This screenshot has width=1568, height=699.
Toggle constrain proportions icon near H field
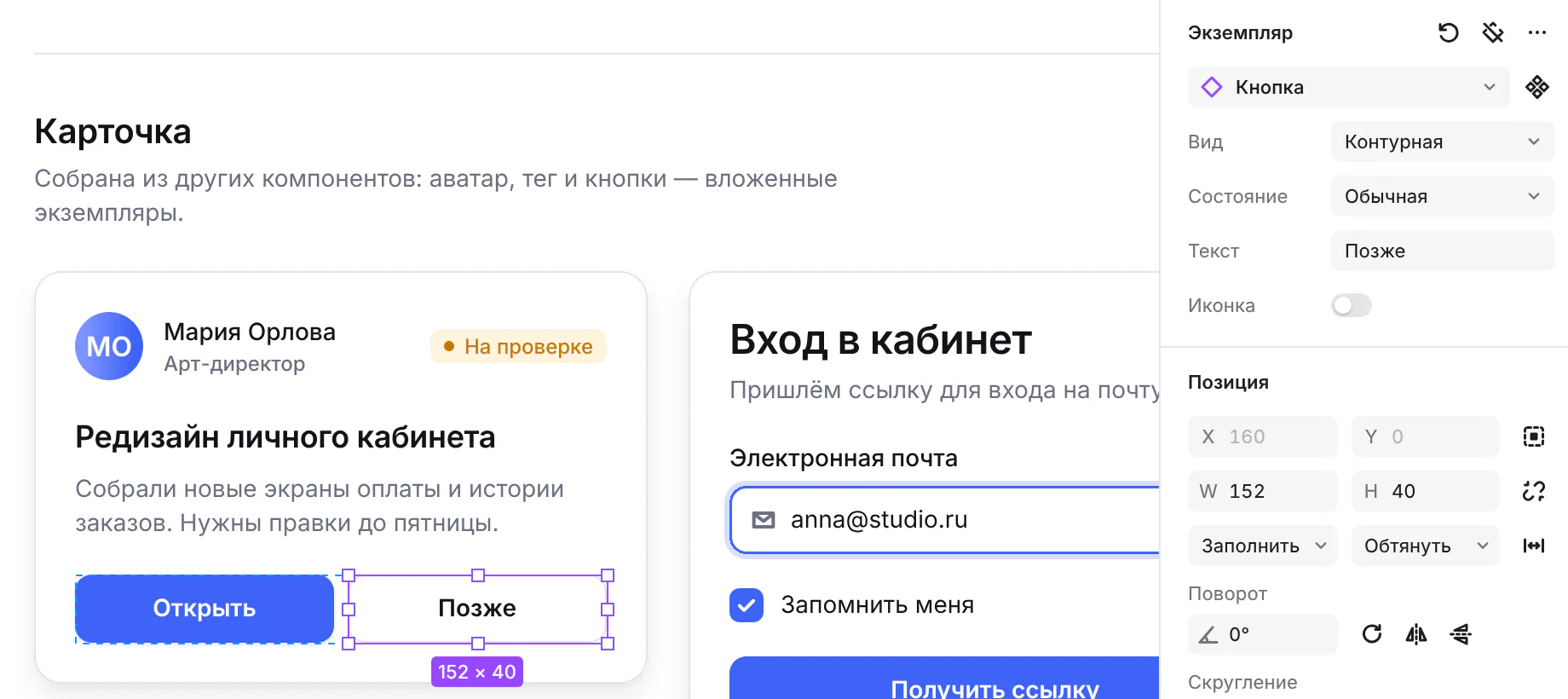pos(1534,491)
